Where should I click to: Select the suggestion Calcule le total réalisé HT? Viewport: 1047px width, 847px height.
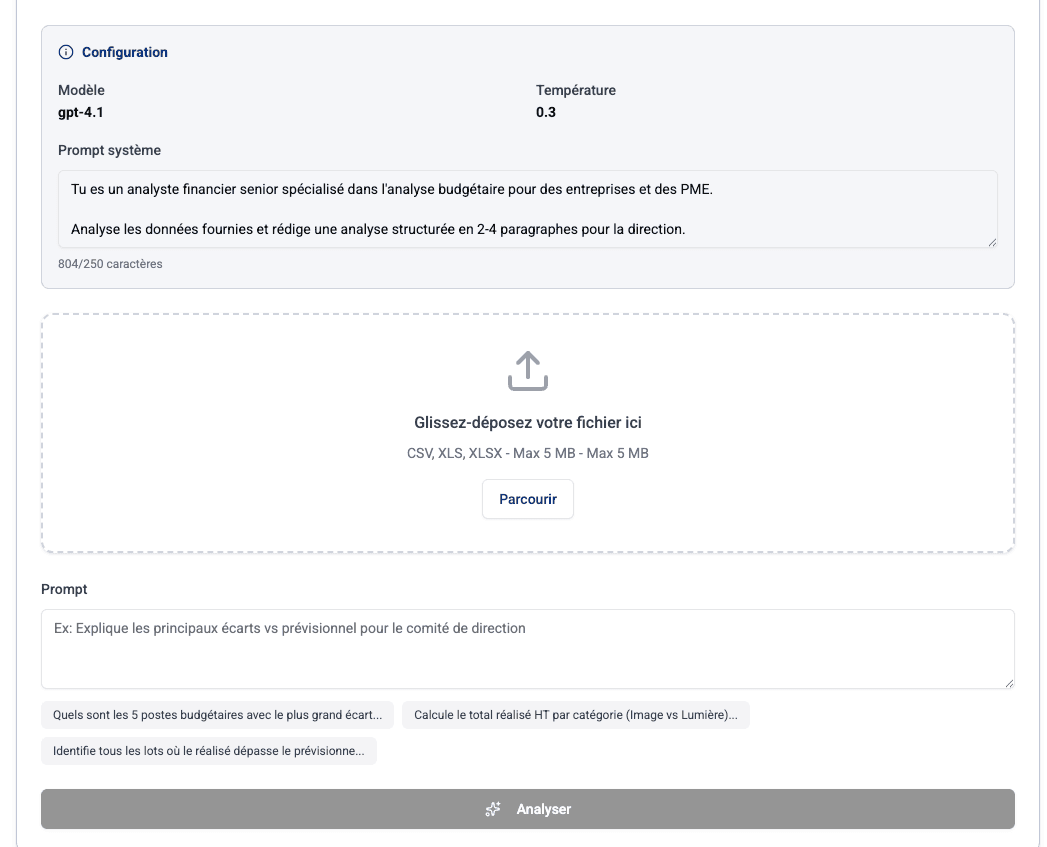(x=575, y=715)
